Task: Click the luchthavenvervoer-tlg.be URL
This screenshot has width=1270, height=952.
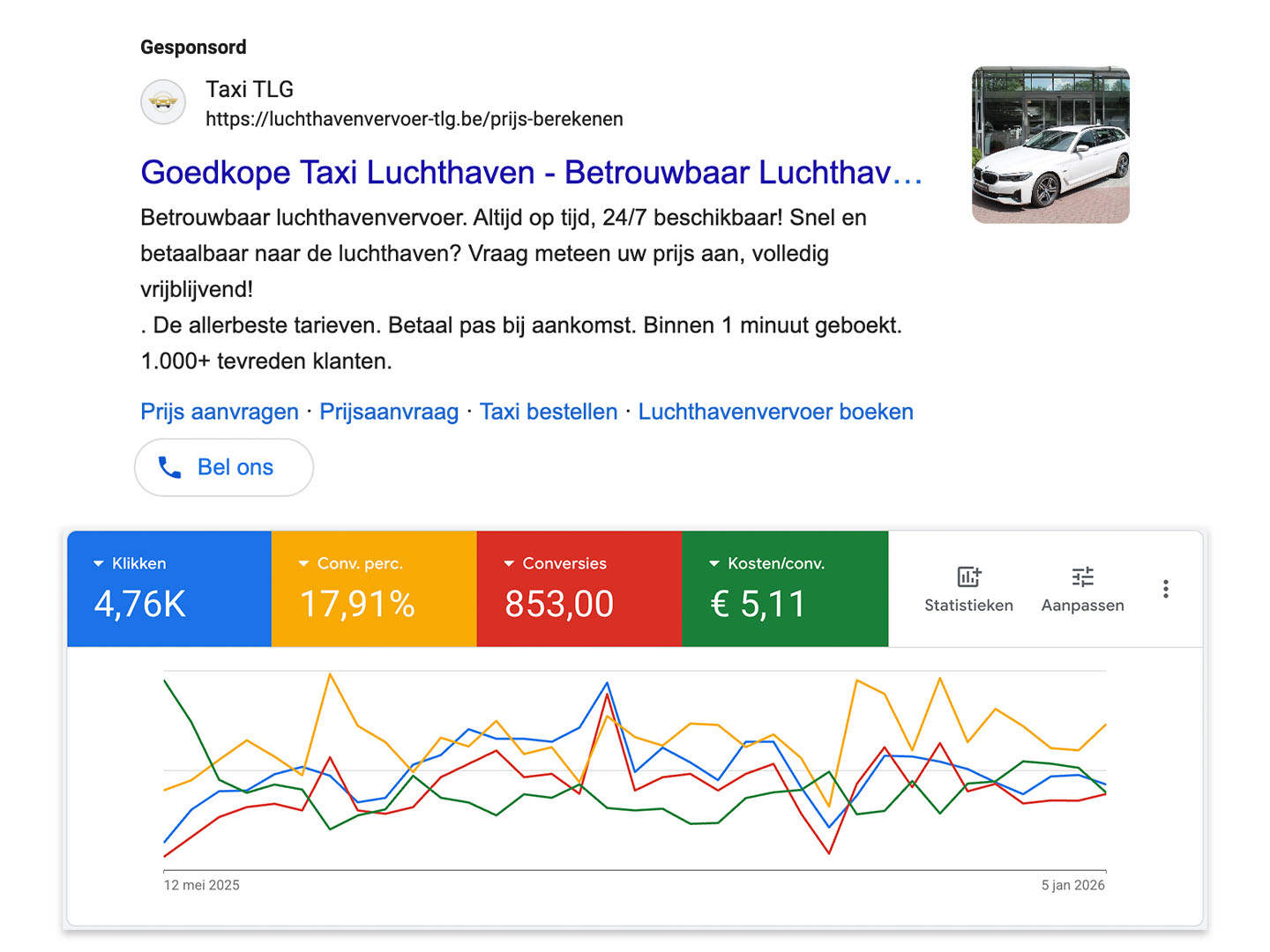Action: tap(415, 119)
